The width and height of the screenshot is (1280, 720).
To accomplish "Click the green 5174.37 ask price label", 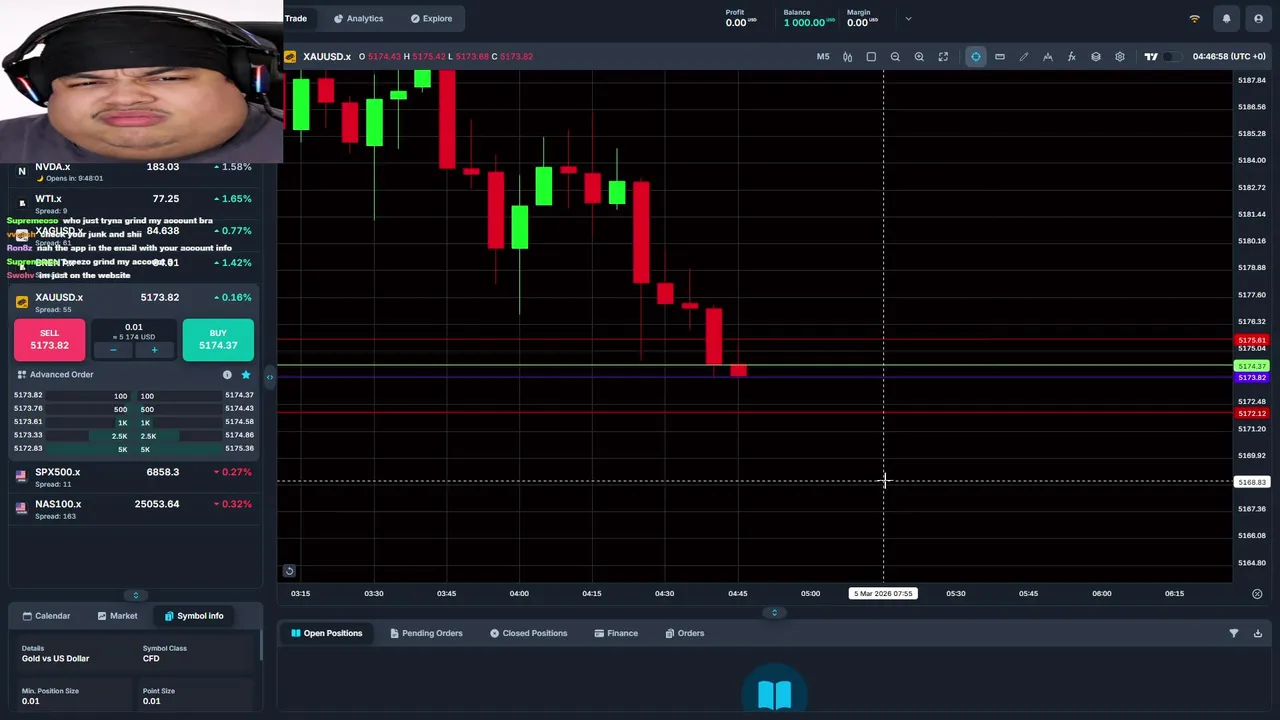I will 1252,367.
